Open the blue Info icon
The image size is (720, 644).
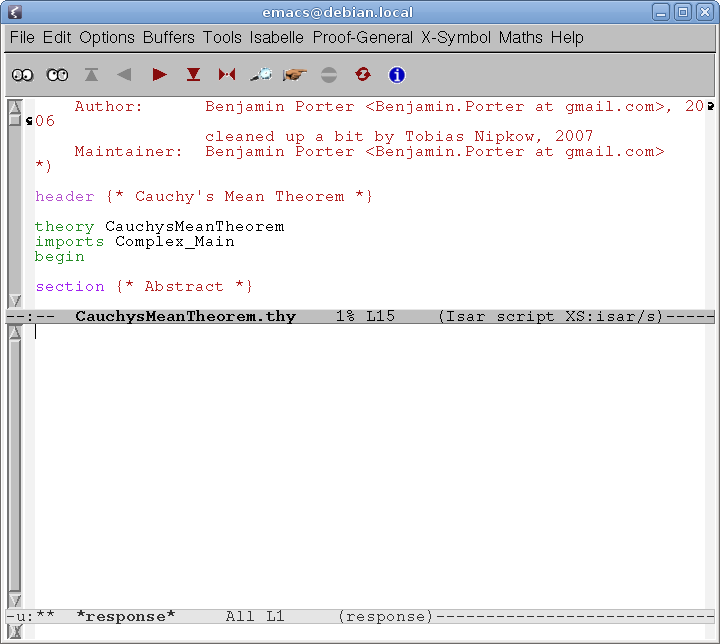[x=397, y=75]
